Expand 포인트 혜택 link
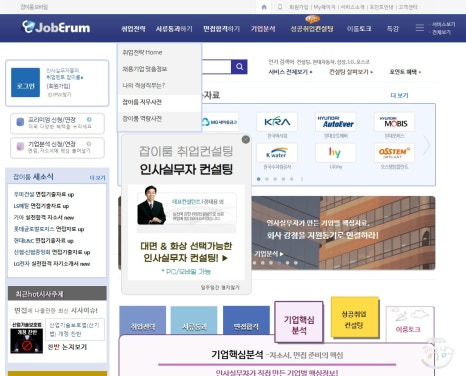Screen dimensions: 466x376 [x=405, y=72]
